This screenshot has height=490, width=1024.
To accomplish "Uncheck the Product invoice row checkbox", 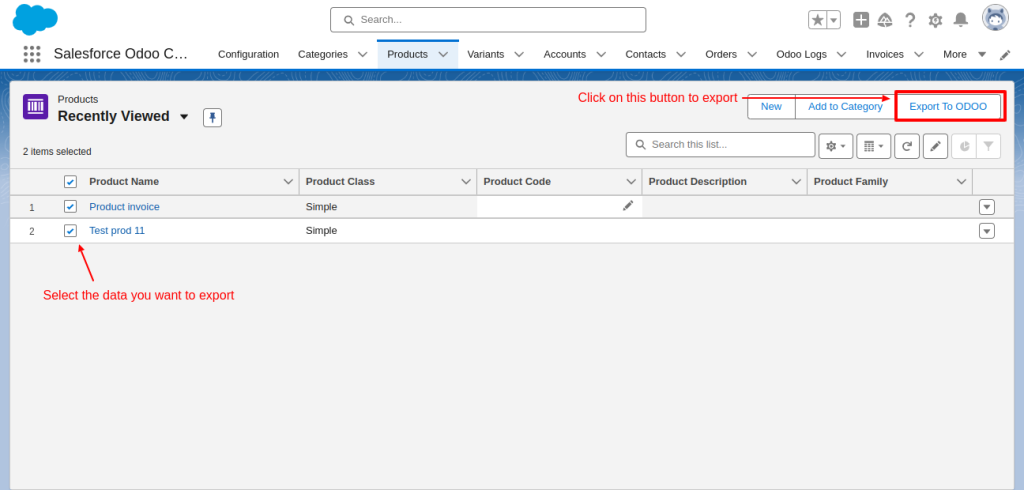I will click(71, 206).
